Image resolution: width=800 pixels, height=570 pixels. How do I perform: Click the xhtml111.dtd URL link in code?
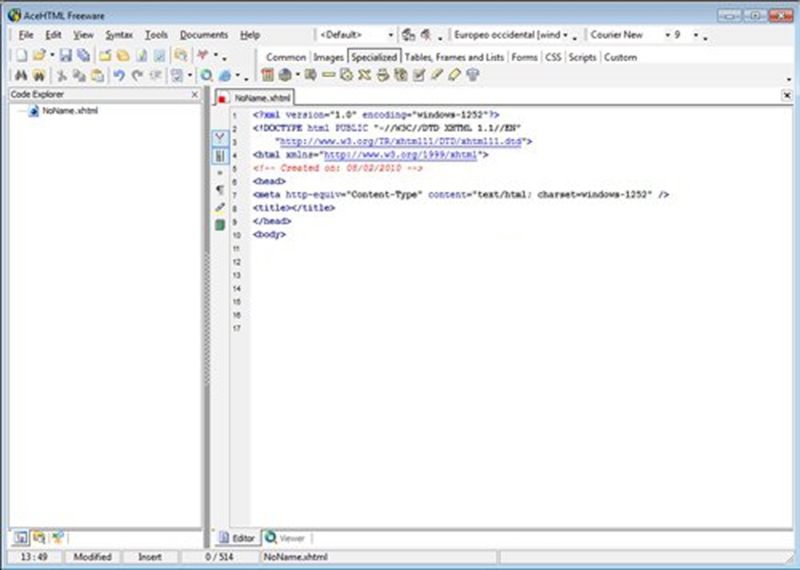[x=400, y=141]
